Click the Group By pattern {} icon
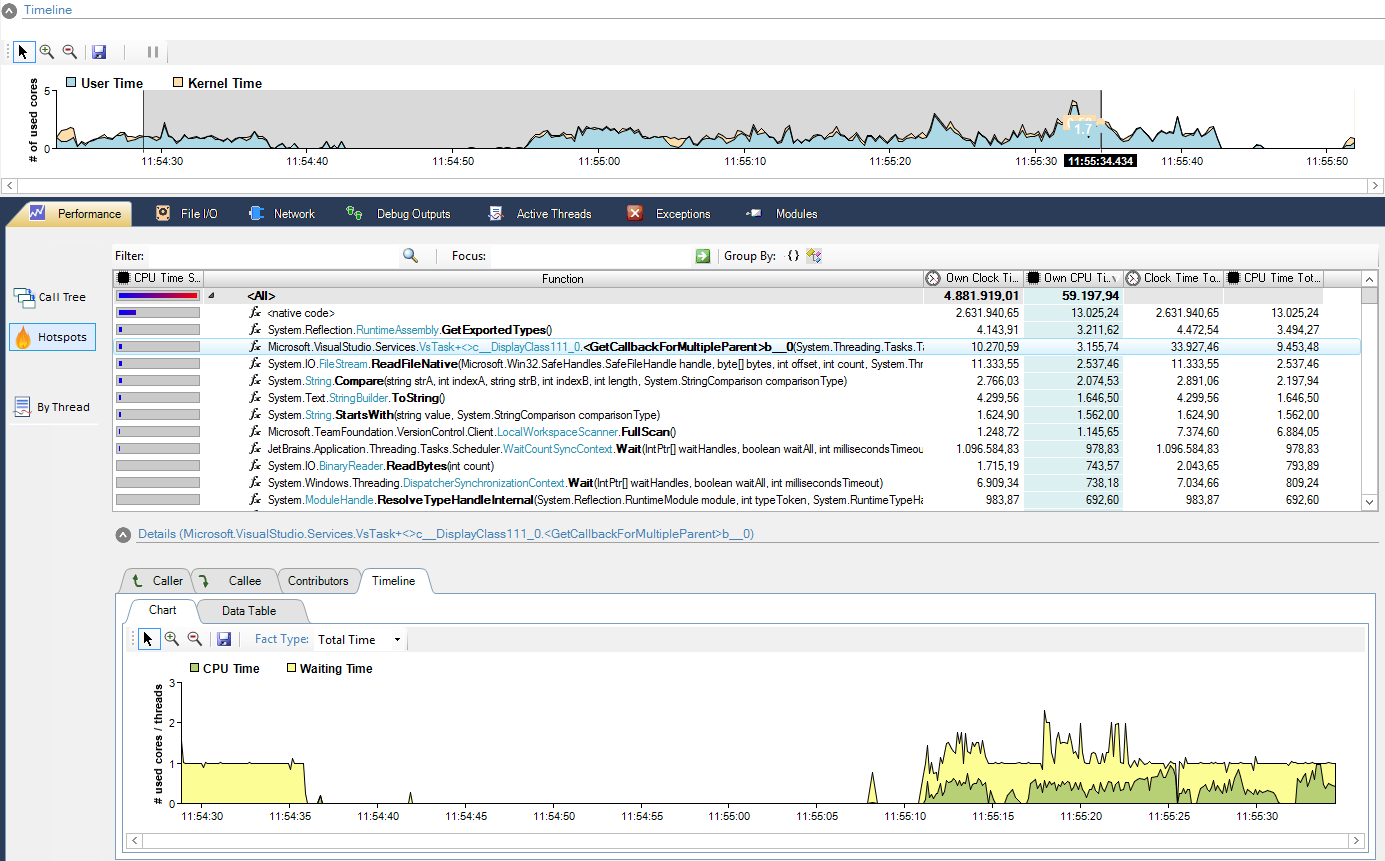This screenshot has height=861, width=1385. pyautogui.click(x=792, y=256)
